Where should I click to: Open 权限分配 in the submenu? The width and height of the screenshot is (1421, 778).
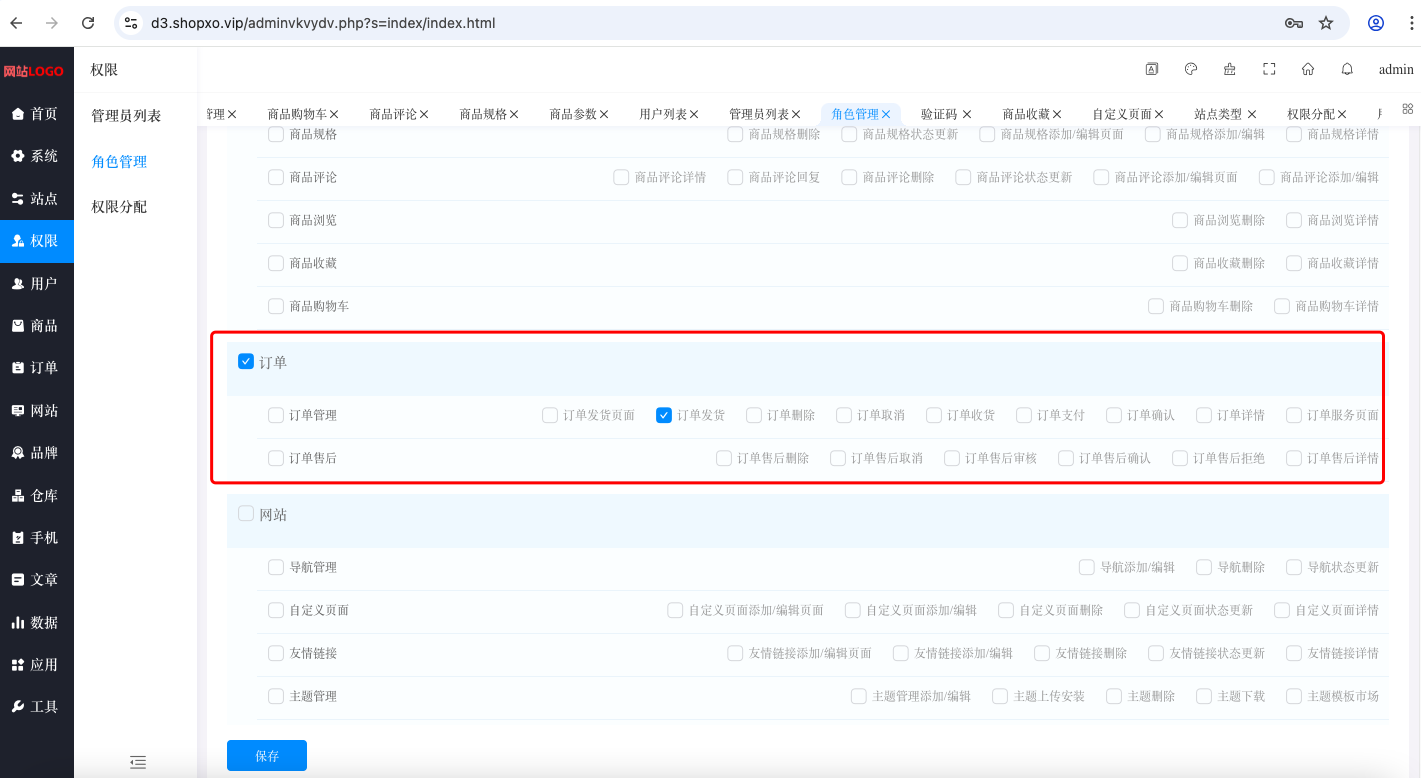click(119, 207)
